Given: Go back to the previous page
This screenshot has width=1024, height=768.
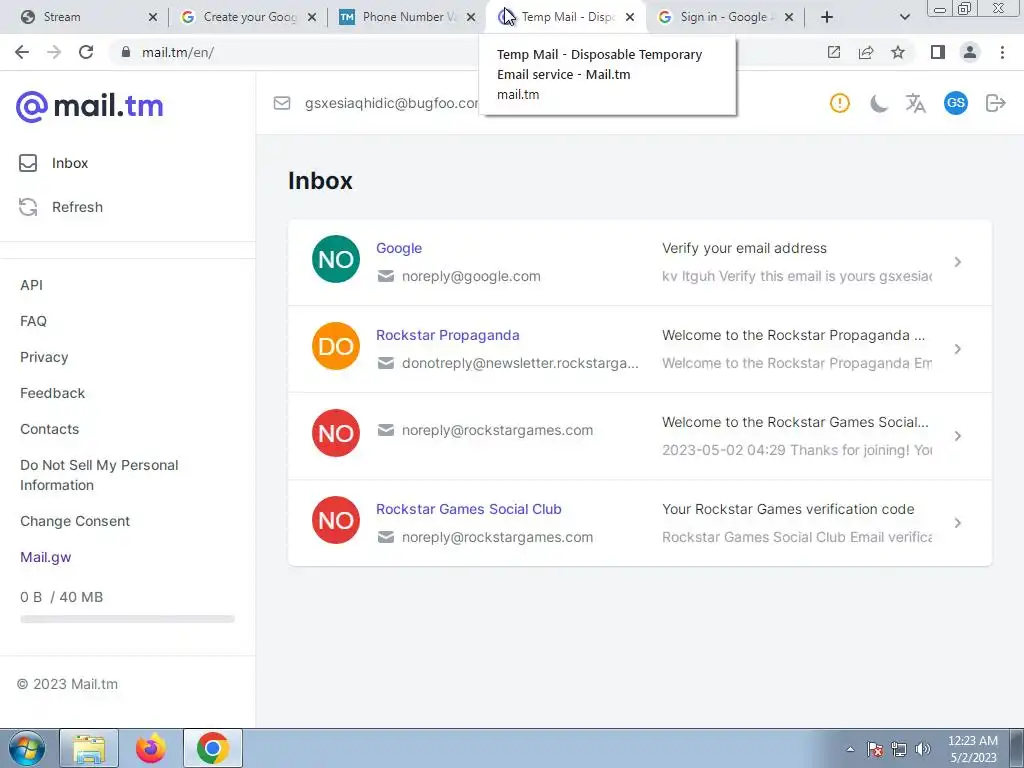Looking at the screenshot, I should [x=22, y=52].
